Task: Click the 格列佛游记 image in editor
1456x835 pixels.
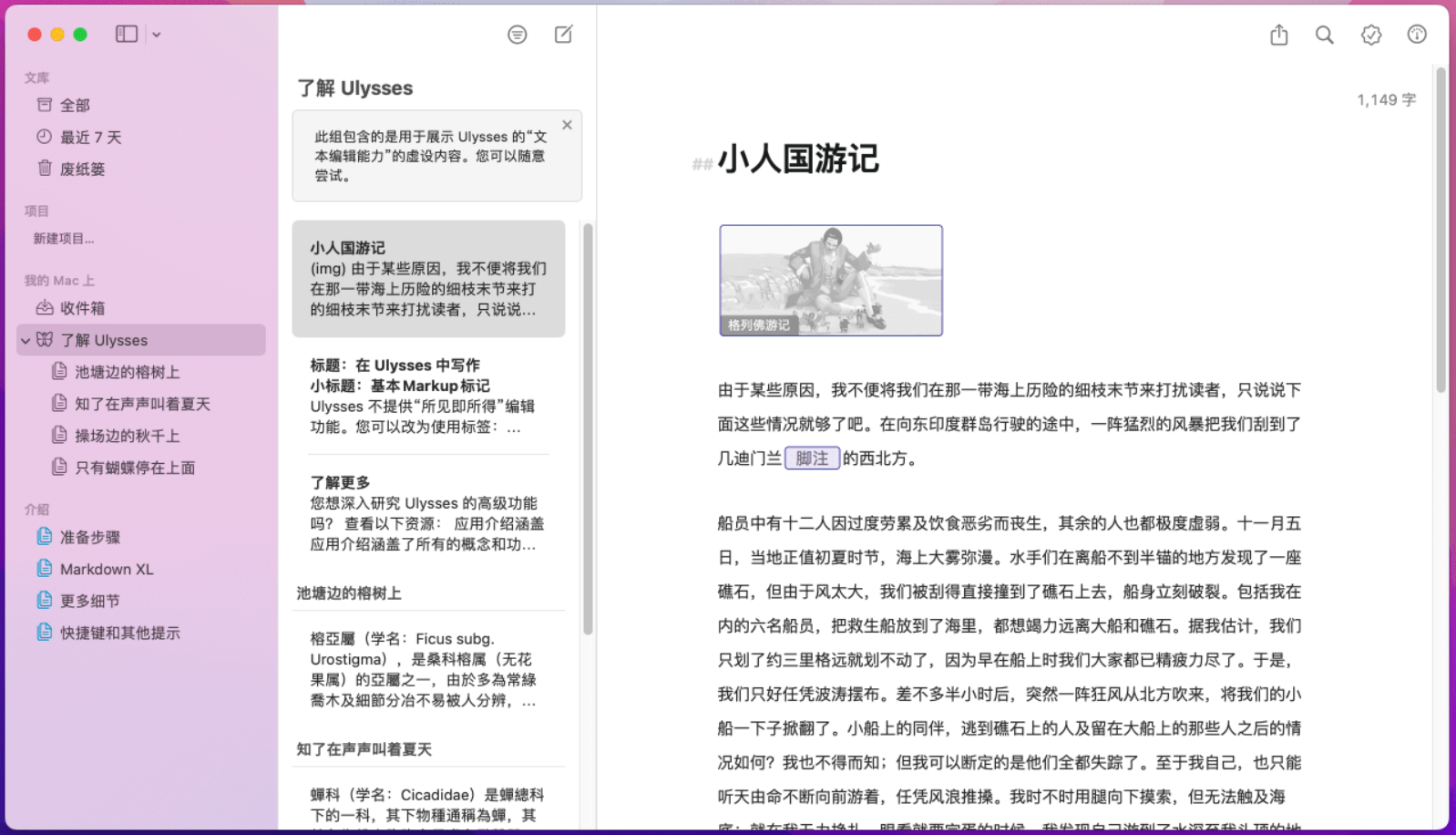Action: coord(831,281)
